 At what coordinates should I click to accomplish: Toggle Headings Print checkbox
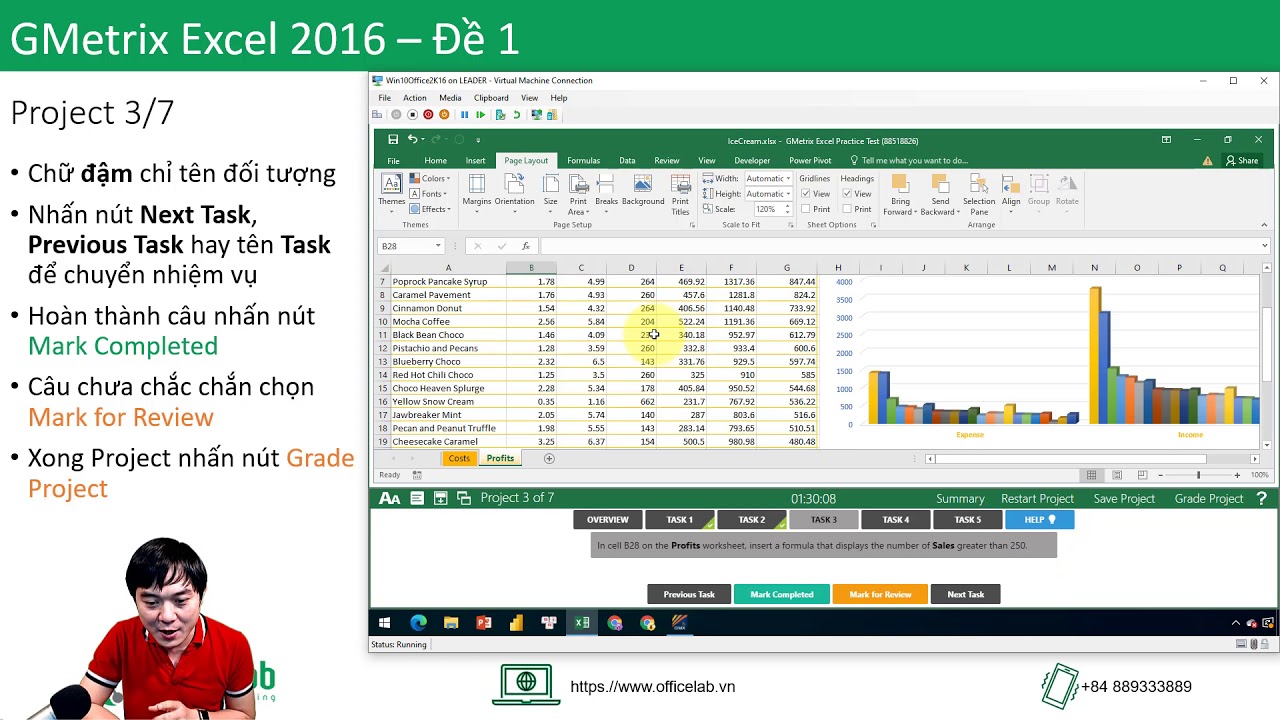pyautogui.click(x=847, y=209)
